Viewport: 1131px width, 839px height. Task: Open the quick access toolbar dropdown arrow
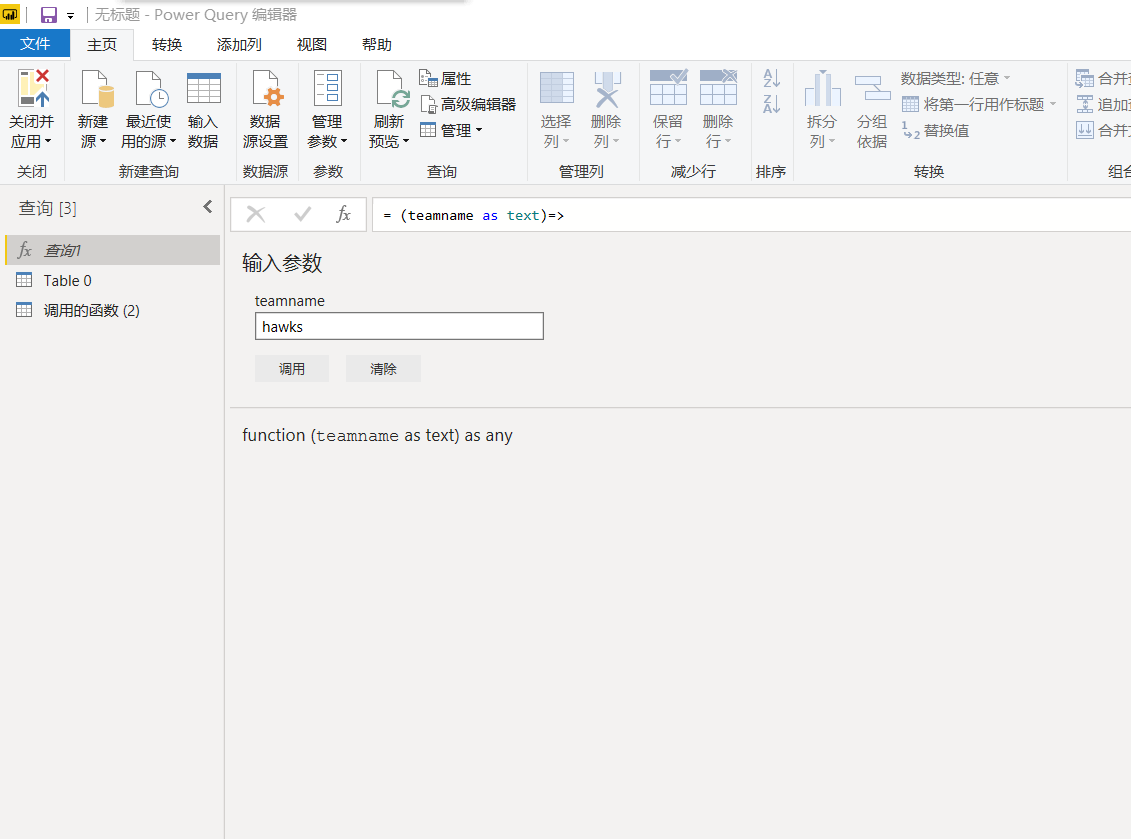(x=70, y=15)
